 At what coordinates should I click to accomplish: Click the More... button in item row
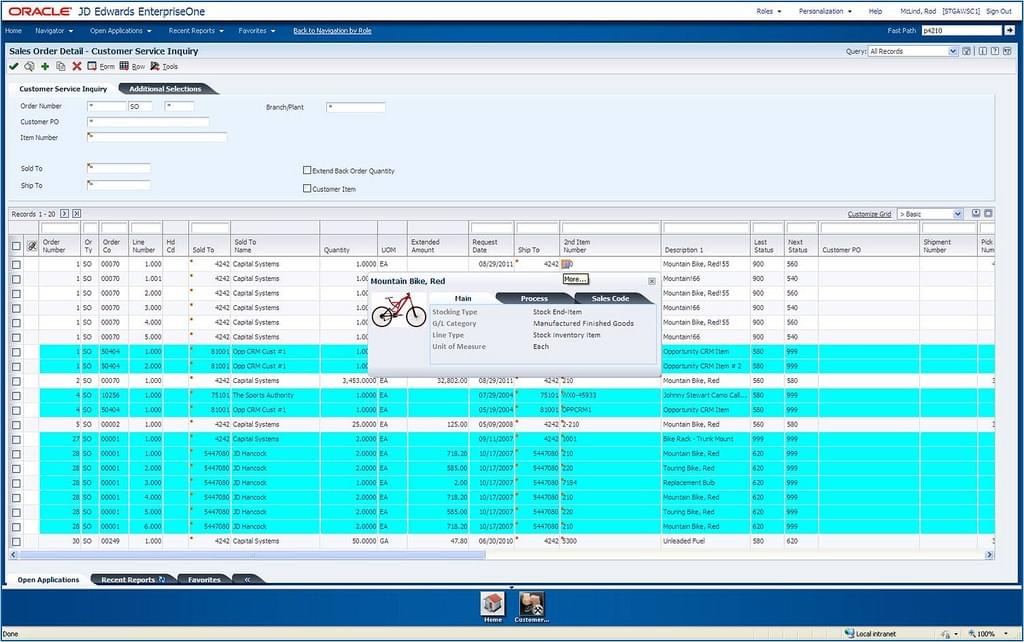[x=575, y=279]
